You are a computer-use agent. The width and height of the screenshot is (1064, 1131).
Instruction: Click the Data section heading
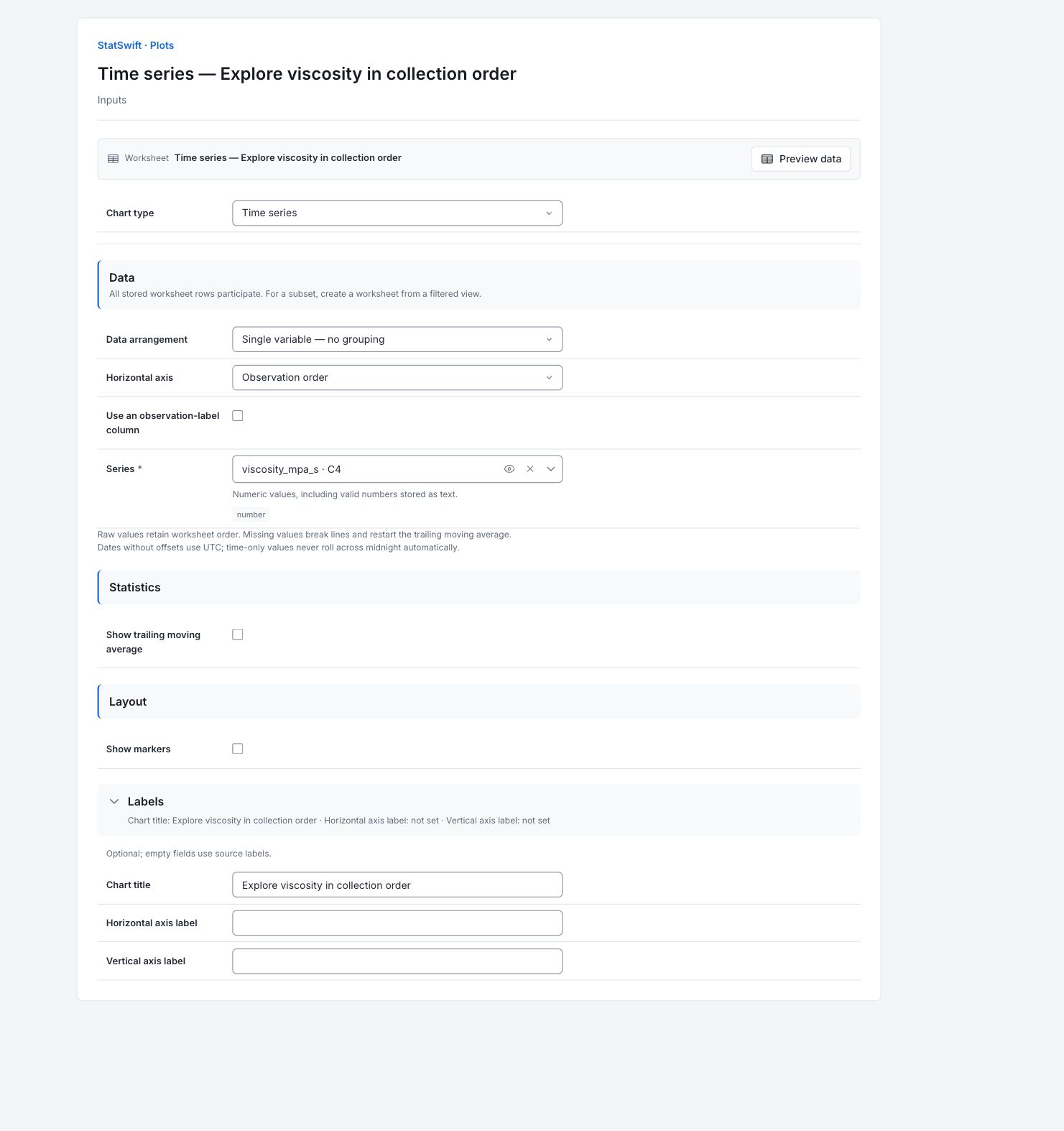point(122,277)
